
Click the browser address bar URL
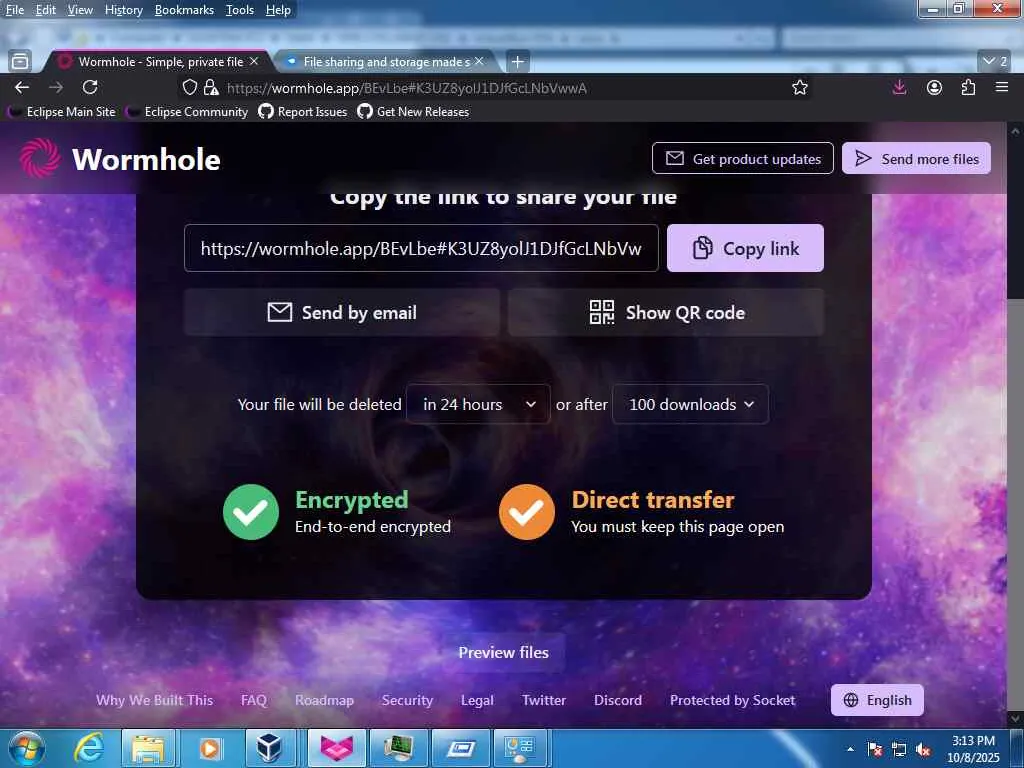coord(407,88)
